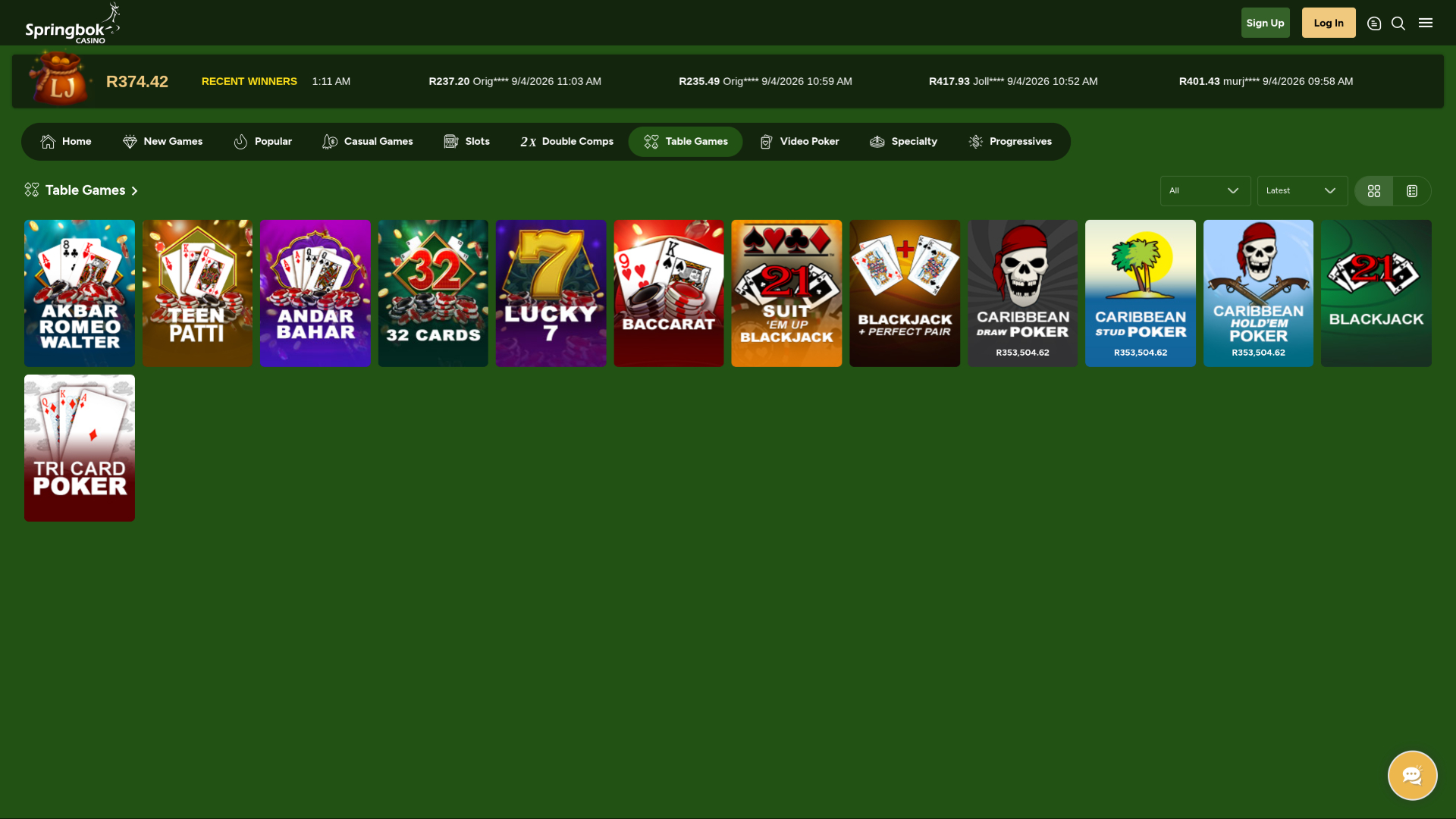Viewport: 1456px width, 819px height.
Task: Open the Video Poker tab
Action: [799, 142]
